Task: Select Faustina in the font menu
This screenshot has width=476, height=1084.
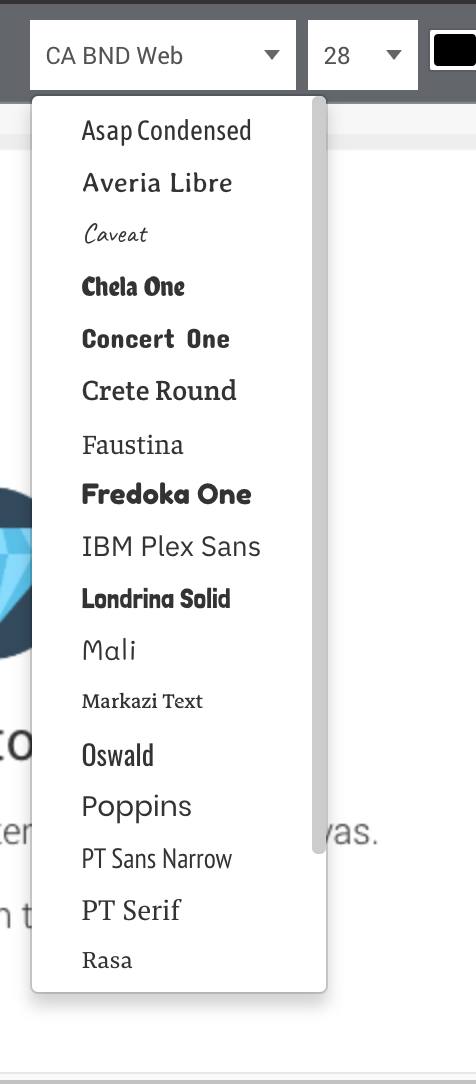Action: tap(133, 444)
